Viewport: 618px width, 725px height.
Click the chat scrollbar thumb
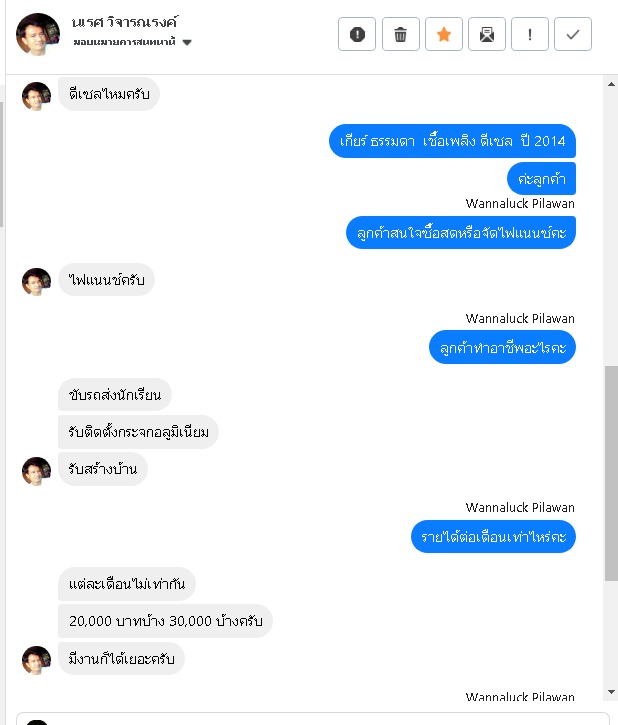(611, 473)
